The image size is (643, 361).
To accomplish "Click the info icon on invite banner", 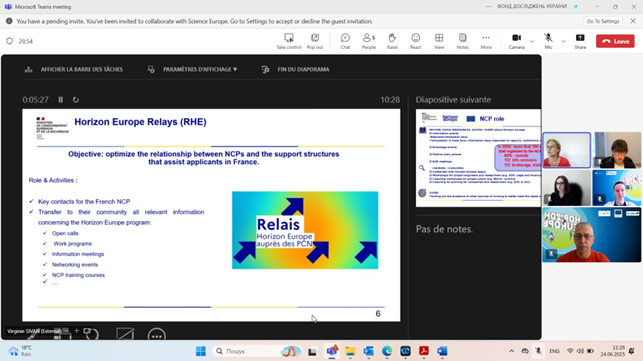I will (x=9, y=21).
